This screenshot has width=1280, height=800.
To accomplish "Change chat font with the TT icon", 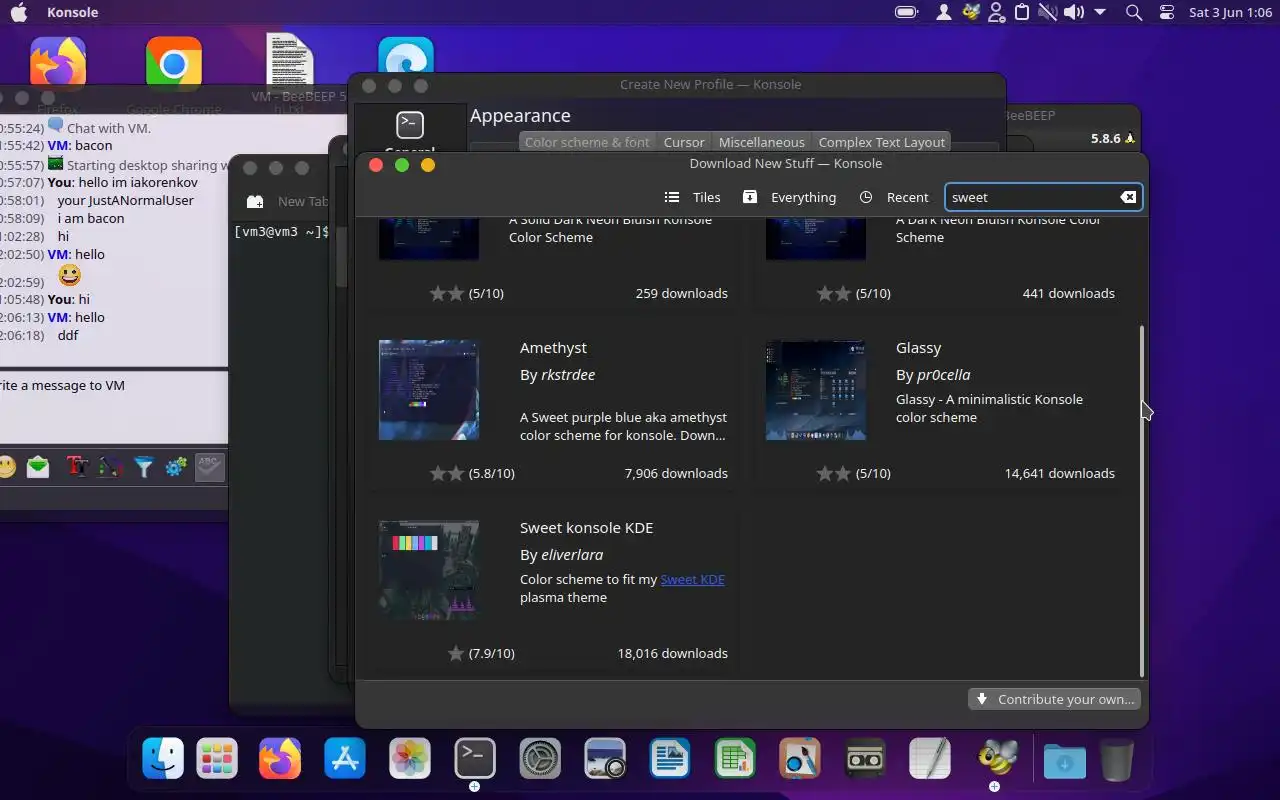I will tap(77, 467).
